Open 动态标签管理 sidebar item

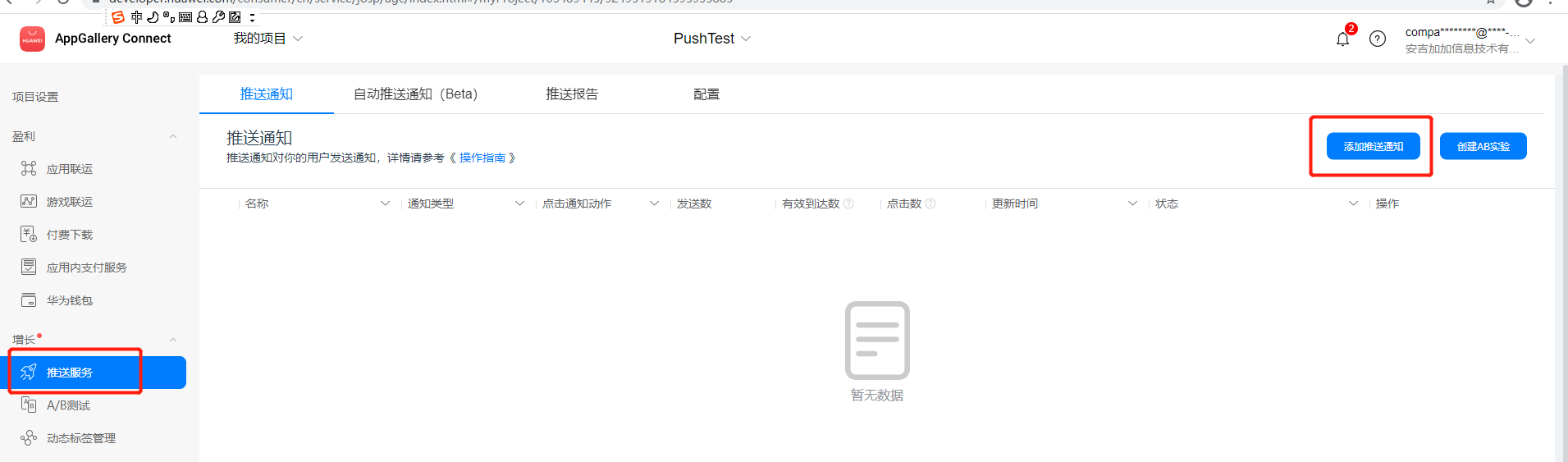tap(80, 438)
